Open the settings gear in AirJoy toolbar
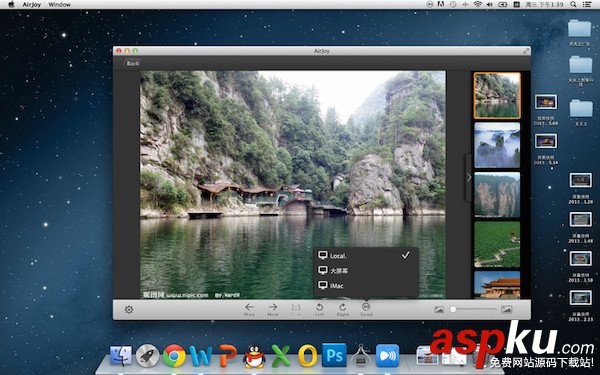Screen dimensions: 600x375 [x=129, y=310]
